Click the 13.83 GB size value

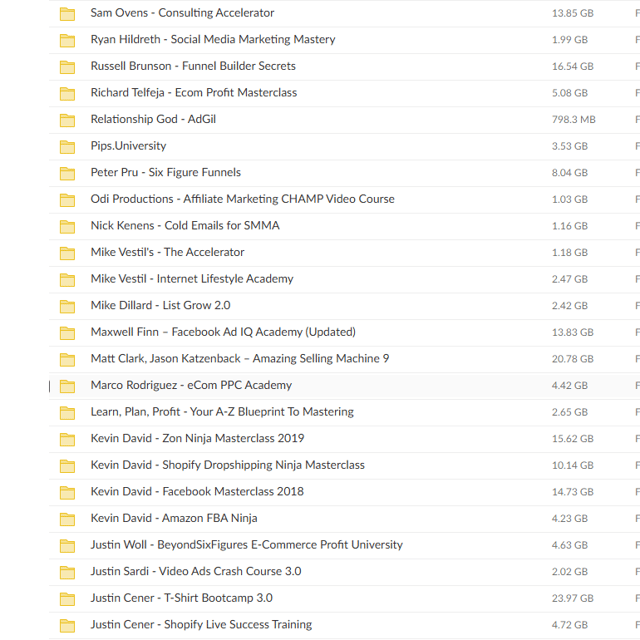pyautogui.click(x=573, y=333)
